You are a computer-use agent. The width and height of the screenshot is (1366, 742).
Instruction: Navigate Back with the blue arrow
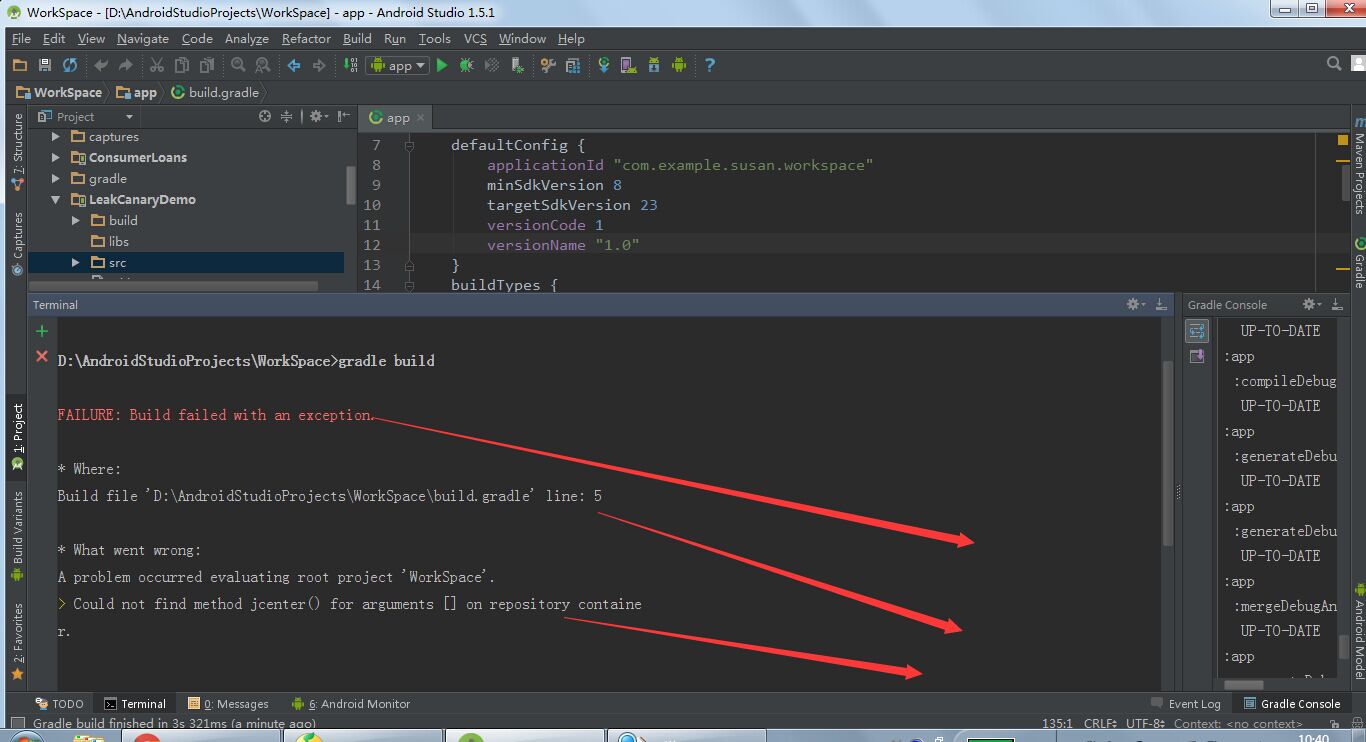[x=294, y=65]
